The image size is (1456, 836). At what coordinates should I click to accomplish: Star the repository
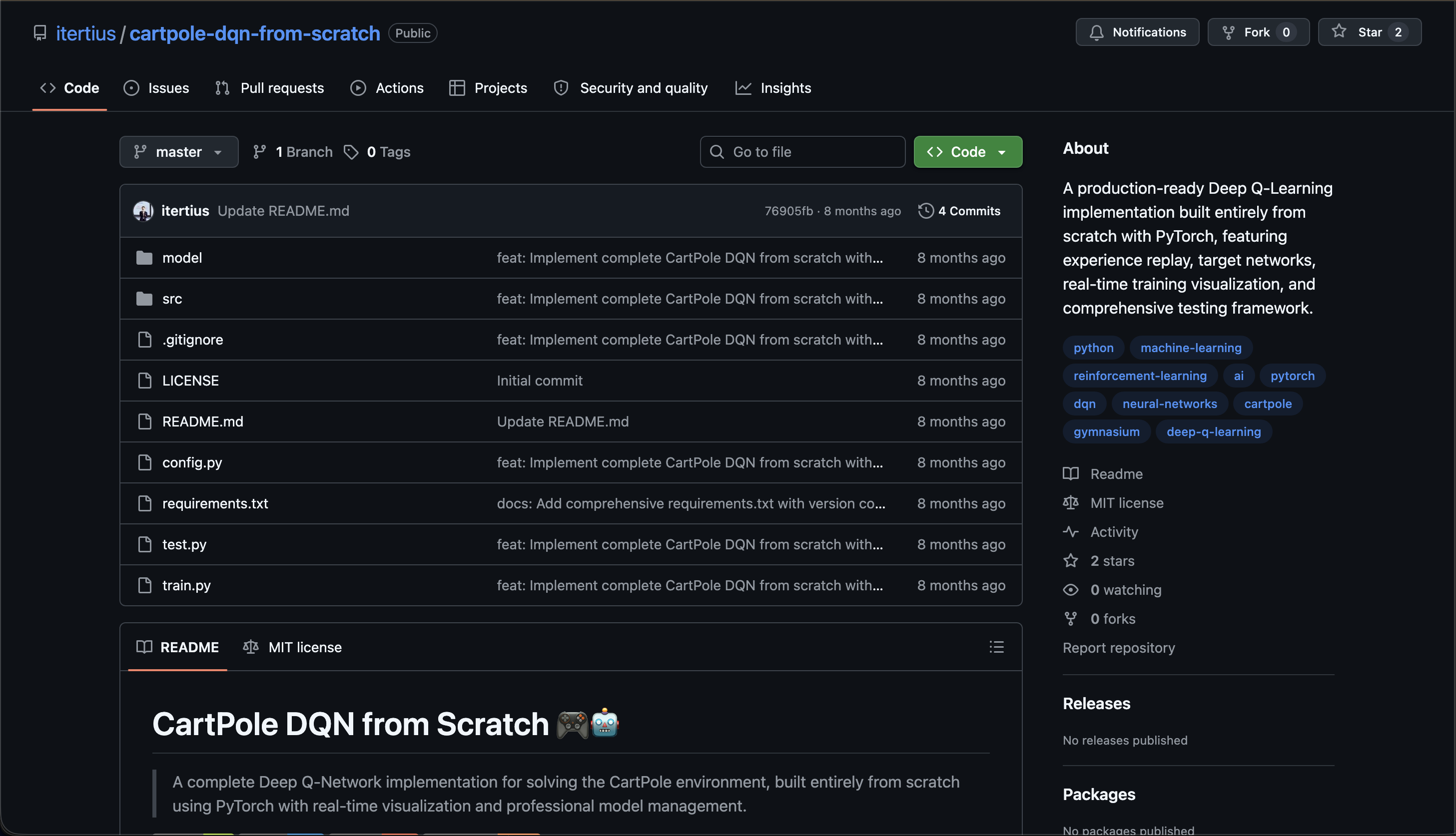click(1370, 32)
